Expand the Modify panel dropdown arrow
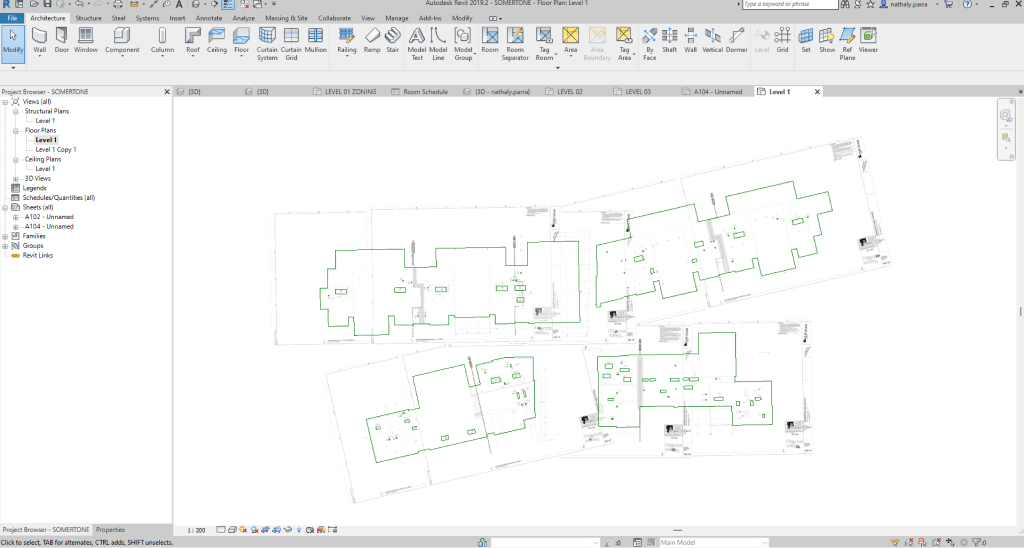This screenshot has width=1024, height=548. 13,69
